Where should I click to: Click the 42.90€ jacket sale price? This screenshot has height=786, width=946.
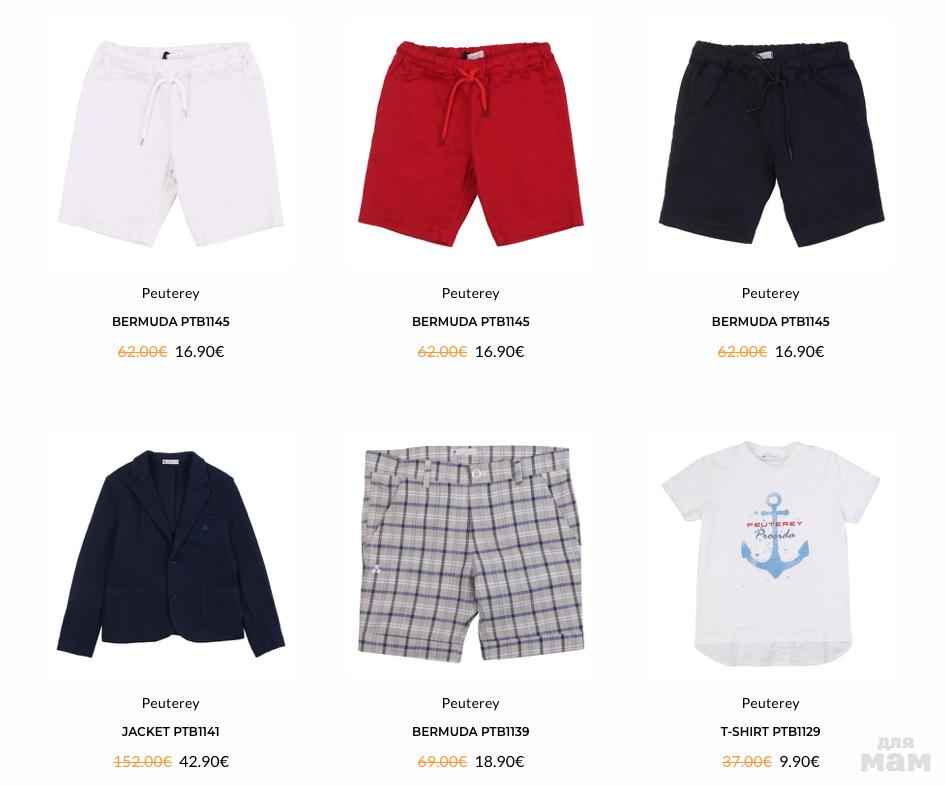[204, 762]
